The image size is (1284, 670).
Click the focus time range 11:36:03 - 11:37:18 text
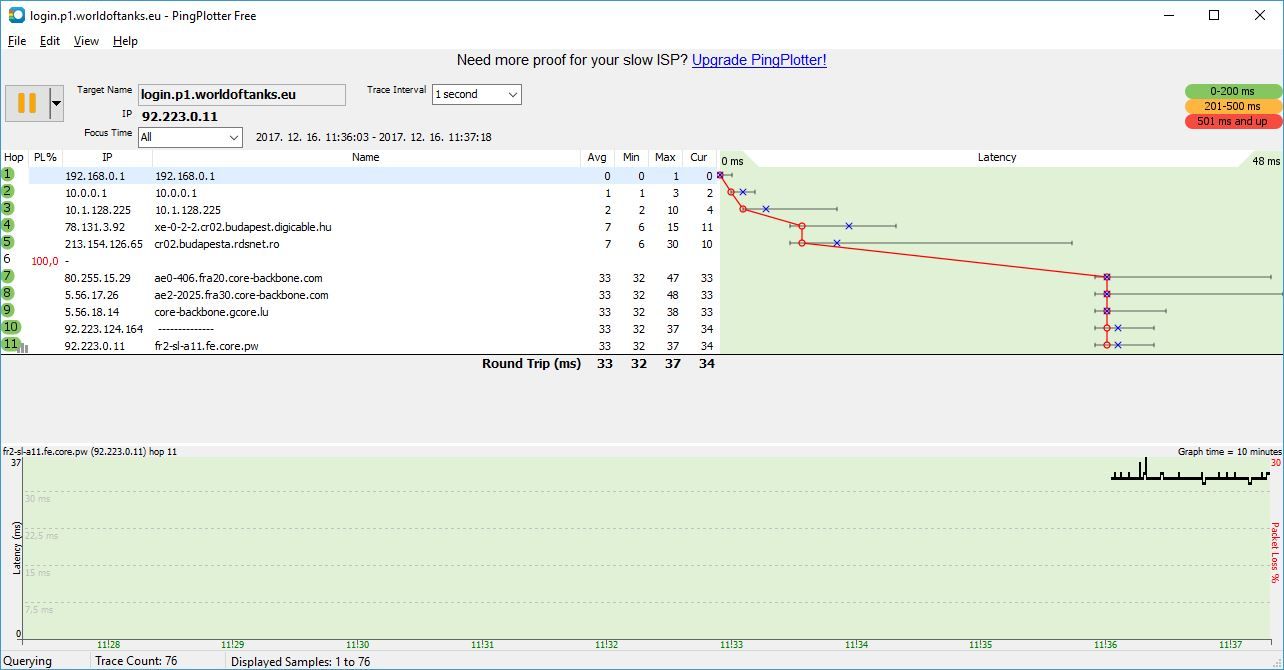[373, 137]
